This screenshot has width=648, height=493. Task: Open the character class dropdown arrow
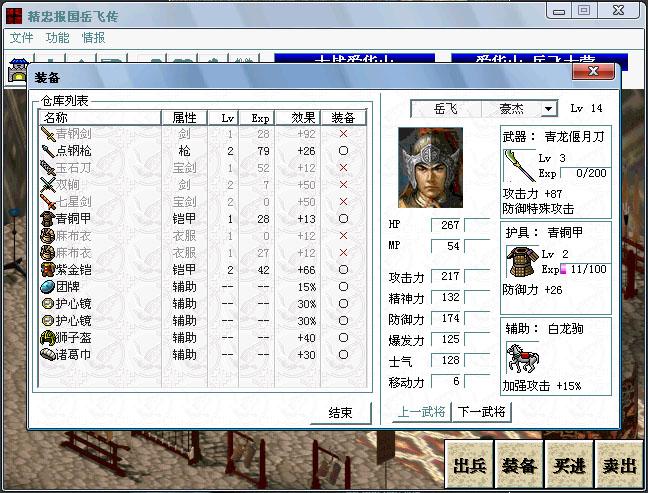point(548,109)
